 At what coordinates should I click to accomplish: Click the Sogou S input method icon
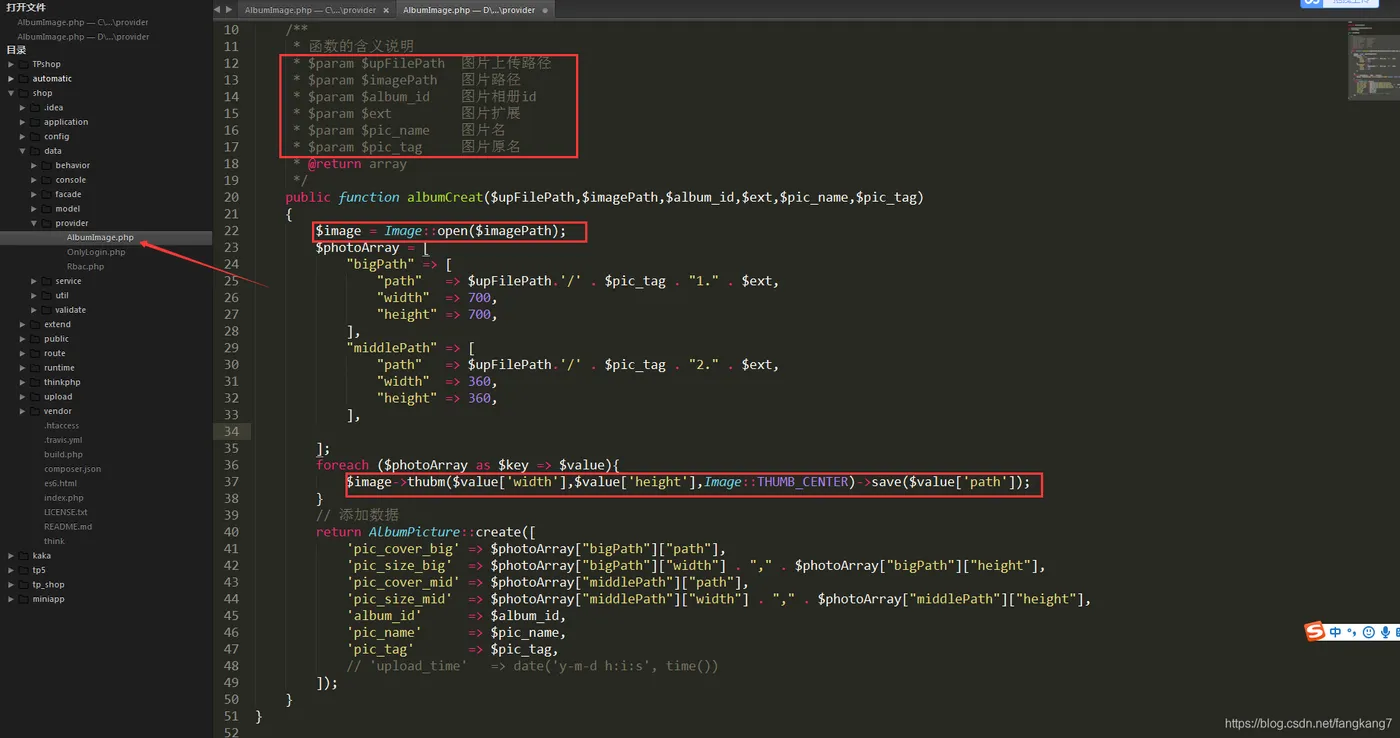click(1315, 631)
